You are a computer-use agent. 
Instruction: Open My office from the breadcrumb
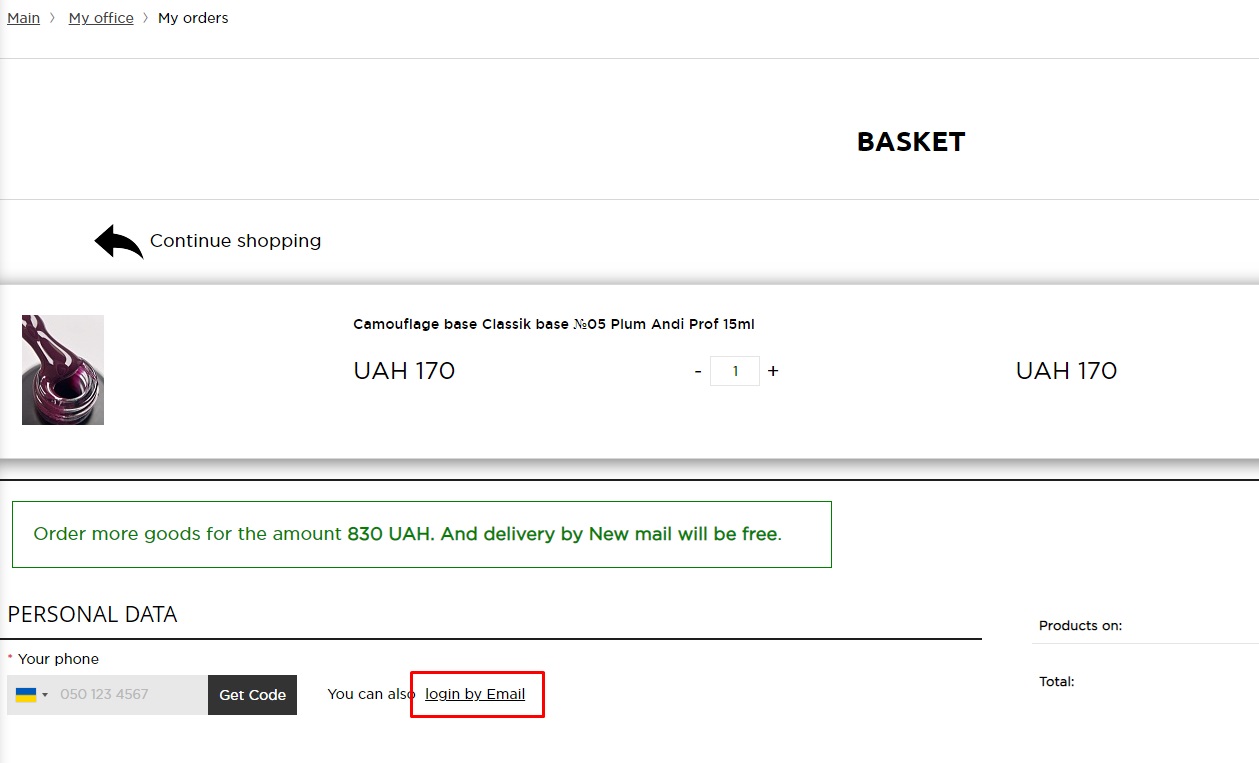tap(100, 17)
